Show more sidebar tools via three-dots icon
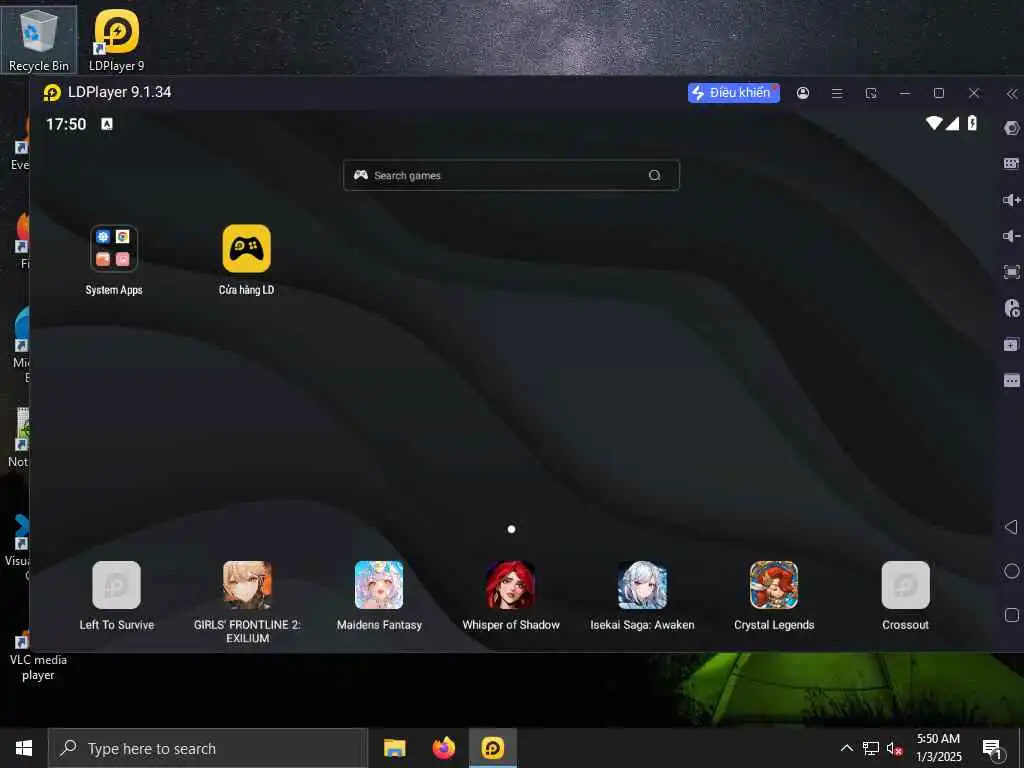This screenshot has height=768, width=1024. [x=1011, y=380]
